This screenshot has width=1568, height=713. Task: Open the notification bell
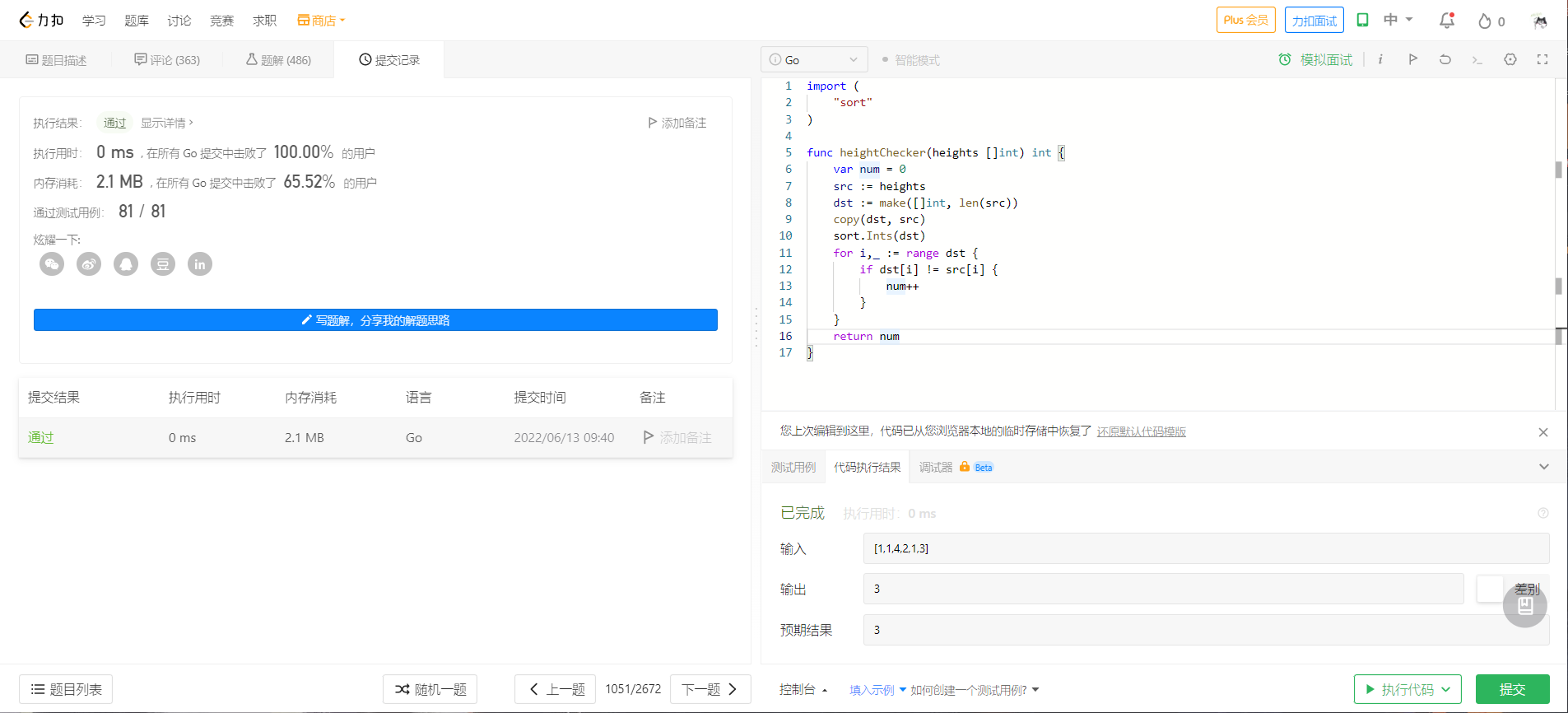pyautogui.click(x=1446, y=21)
